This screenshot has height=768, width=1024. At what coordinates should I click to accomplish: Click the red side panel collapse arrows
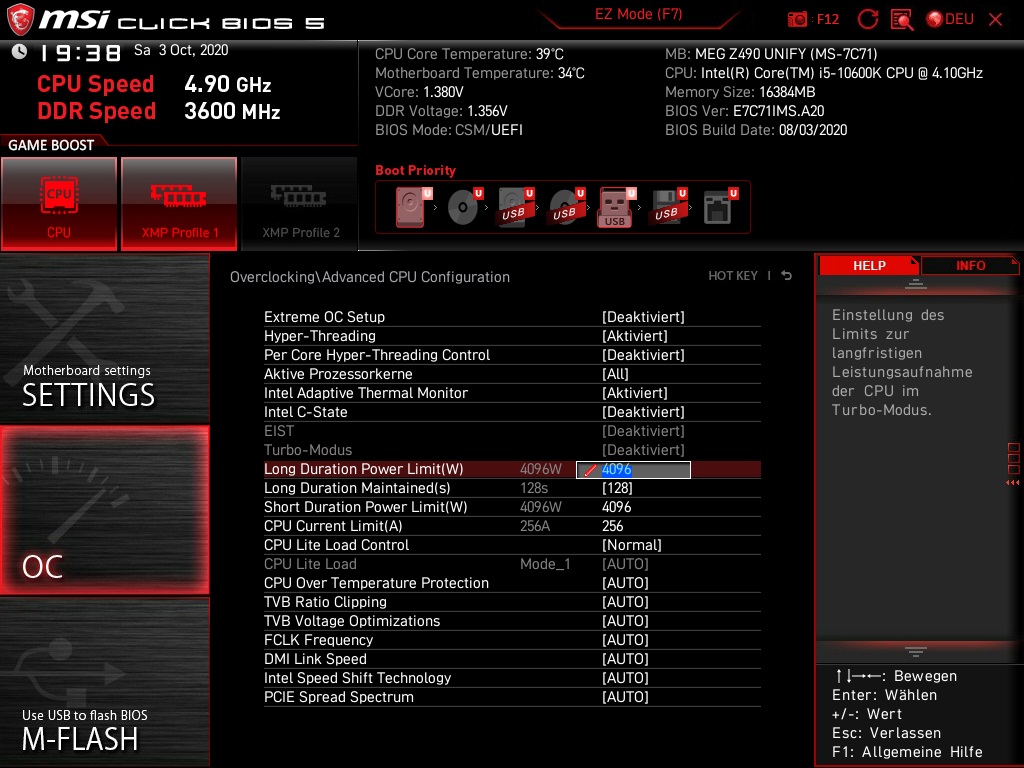(x=1013, y=483)
